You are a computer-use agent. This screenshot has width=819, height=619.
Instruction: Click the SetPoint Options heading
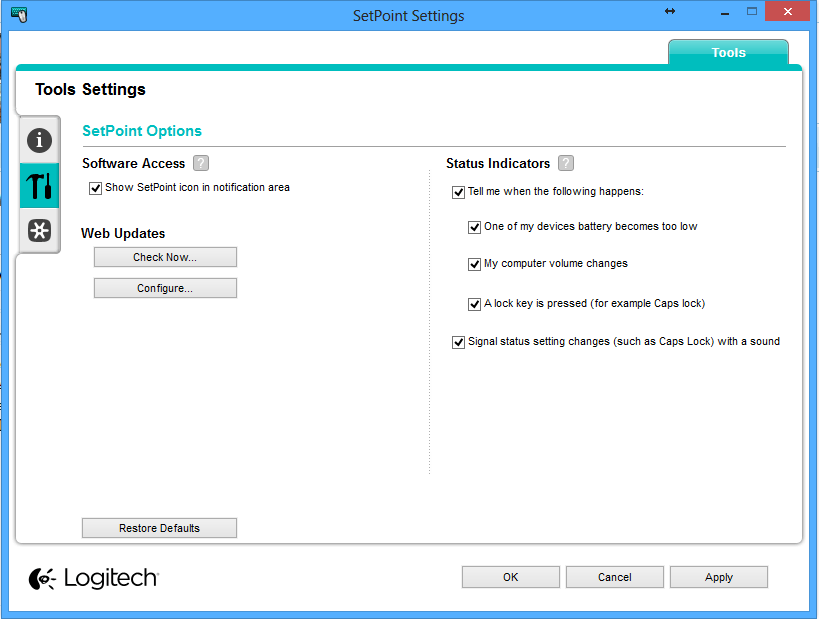pos(142,131)
